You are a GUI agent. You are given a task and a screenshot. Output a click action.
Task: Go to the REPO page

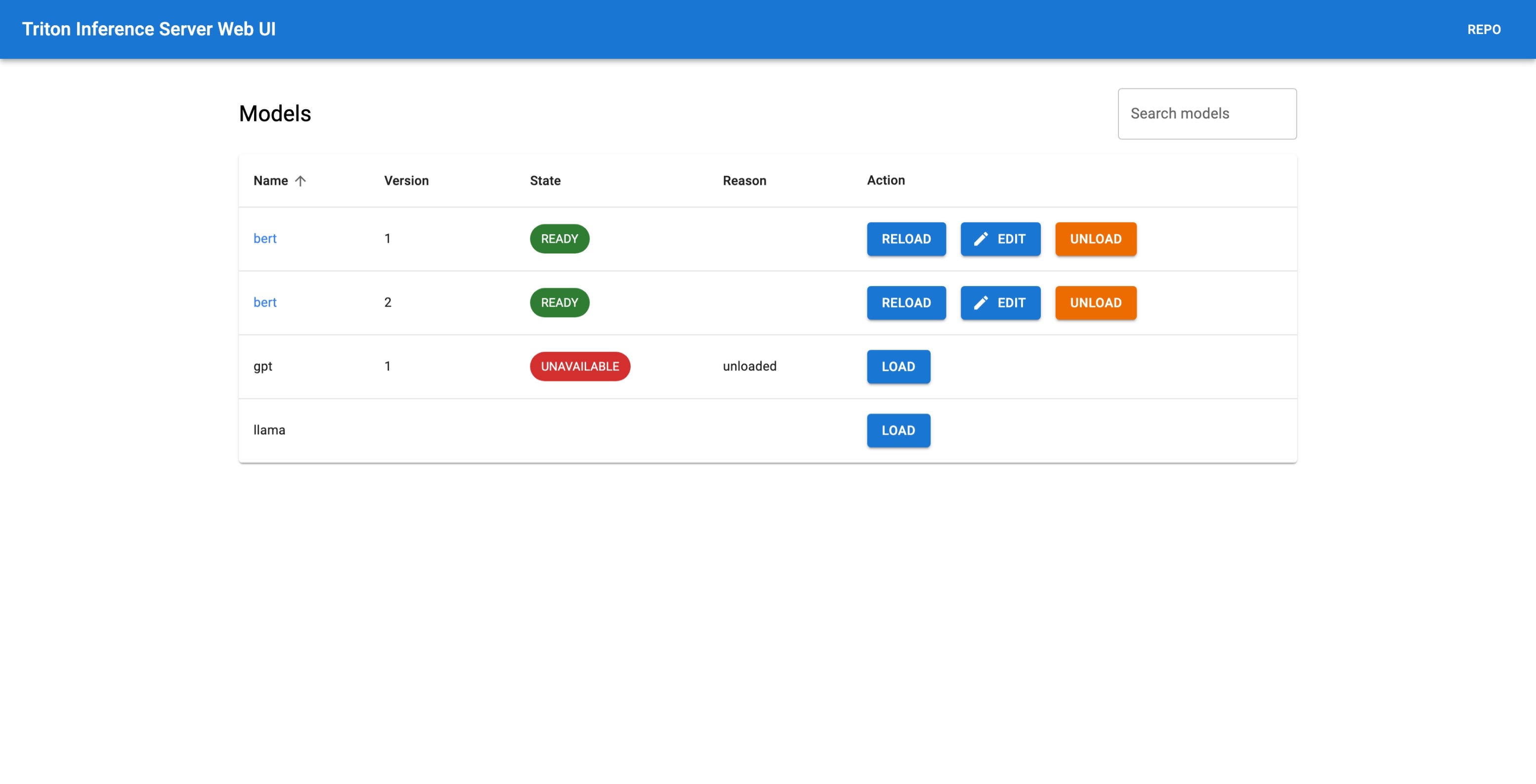[1483, 29]
